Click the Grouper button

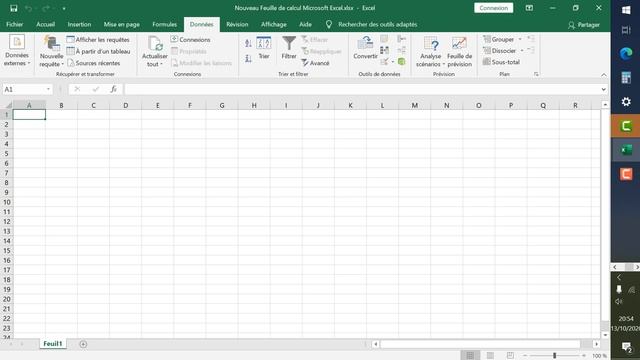tap(499, 39)
